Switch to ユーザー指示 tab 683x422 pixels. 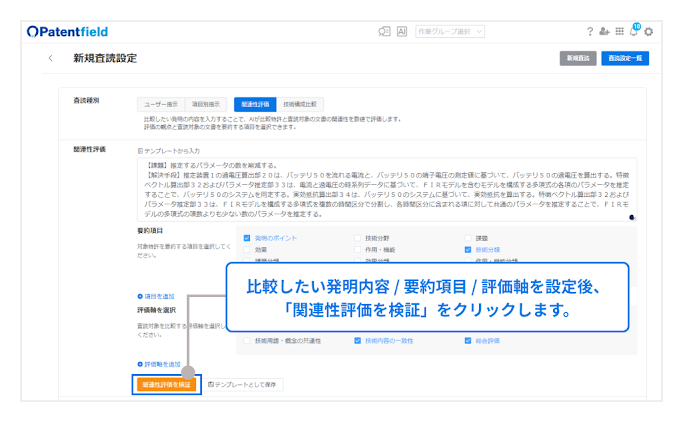coord(160,104)
